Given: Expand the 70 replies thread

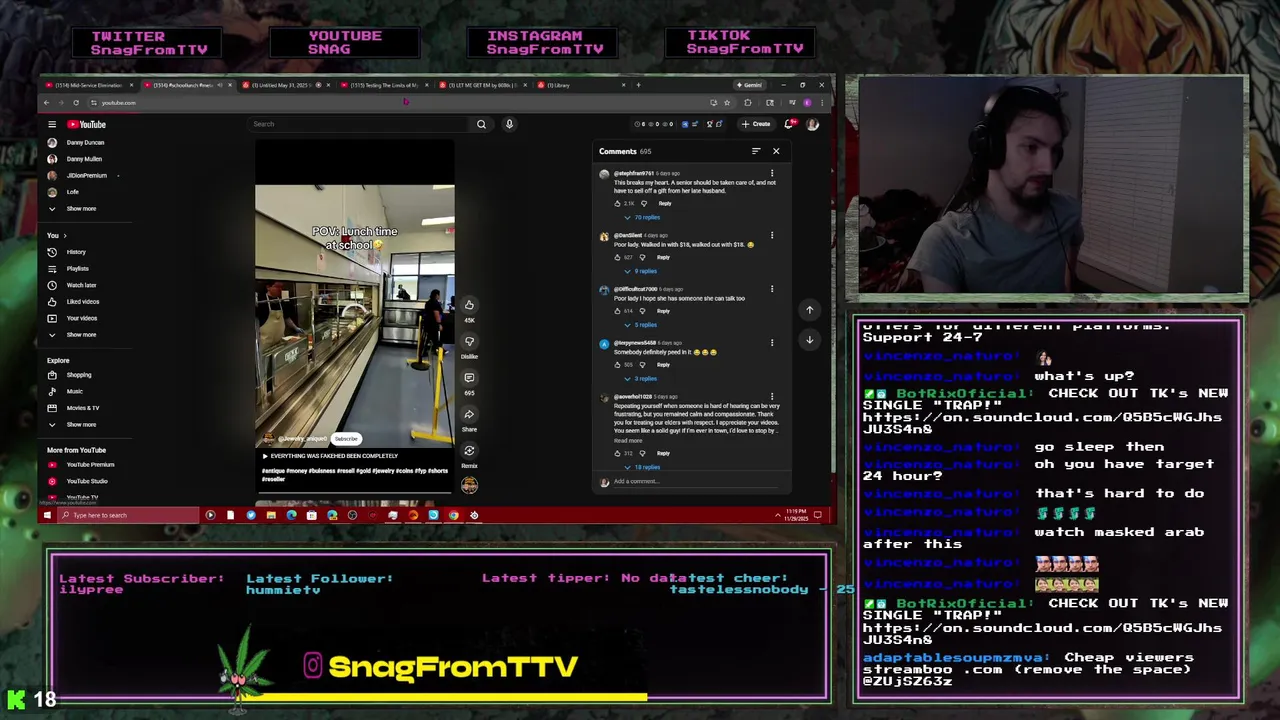Looking at the screenshot, I should click(642, 217).
